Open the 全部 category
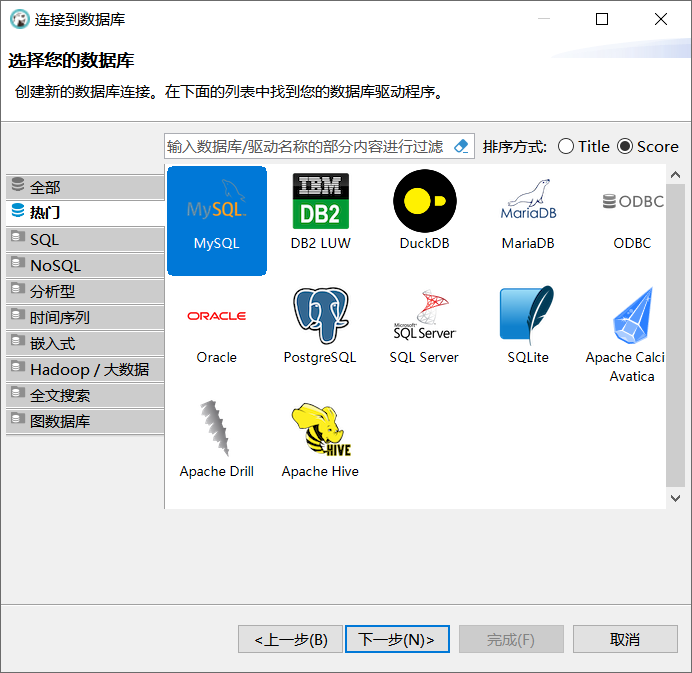 coord(86,187)
